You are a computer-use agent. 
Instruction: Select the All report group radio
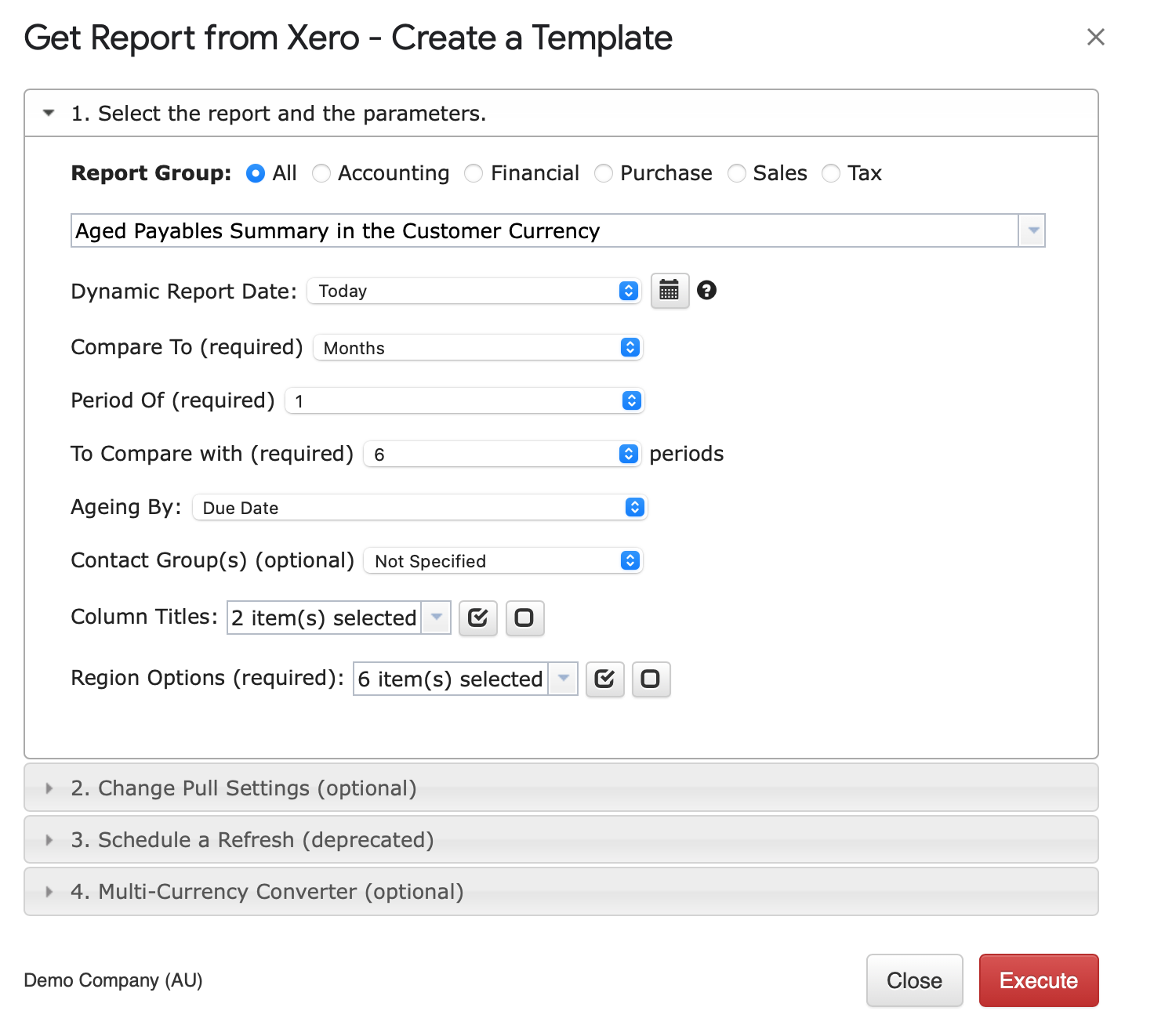pos(255,173)
